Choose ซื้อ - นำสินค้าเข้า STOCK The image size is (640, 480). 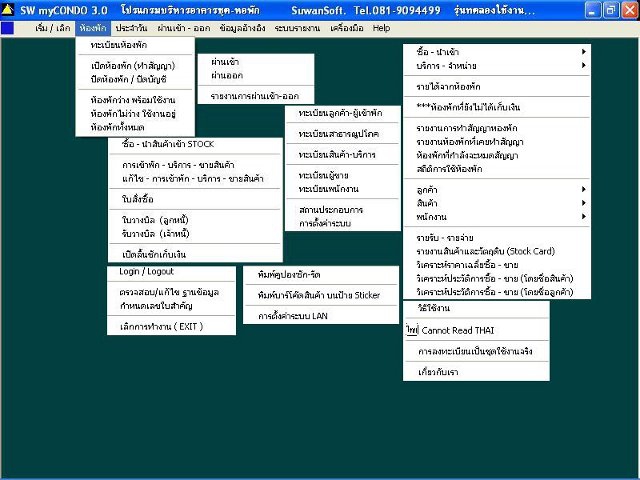195,144
